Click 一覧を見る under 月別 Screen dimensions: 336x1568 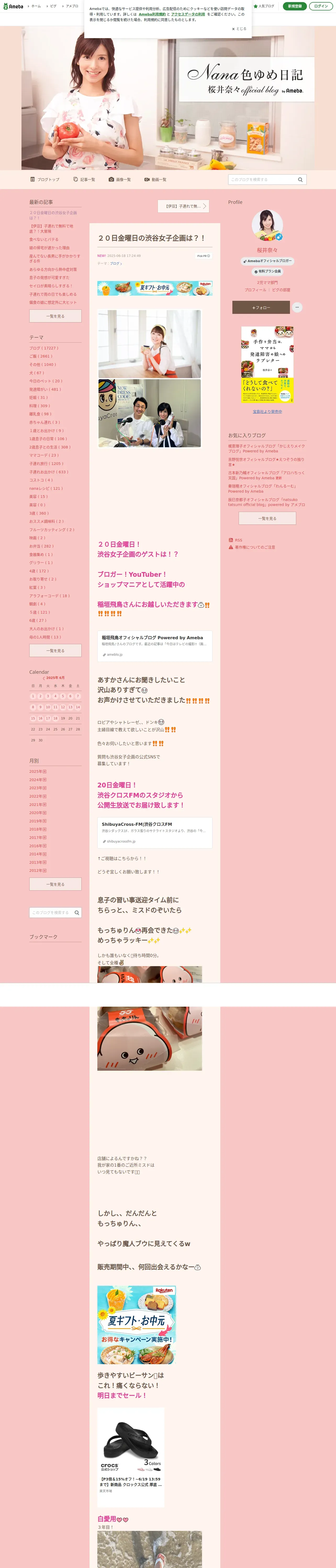55,884
